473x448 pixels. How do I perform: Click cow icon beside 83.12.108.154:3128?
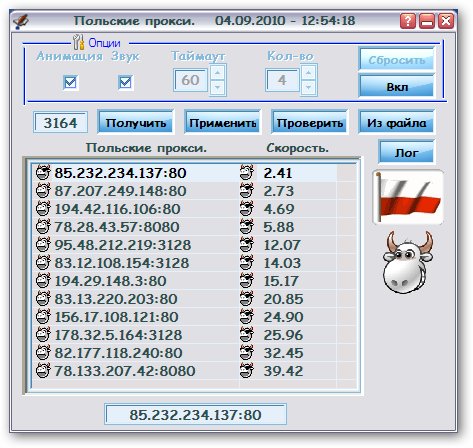coord(43,263)
